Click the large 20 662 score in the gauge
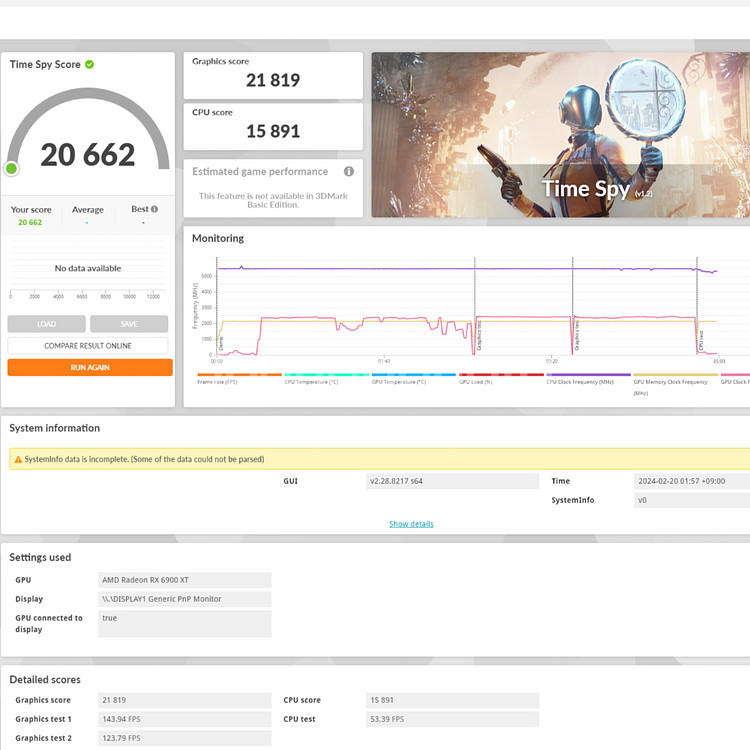Screen dimensions: 750x750 (x=88, y=154)
